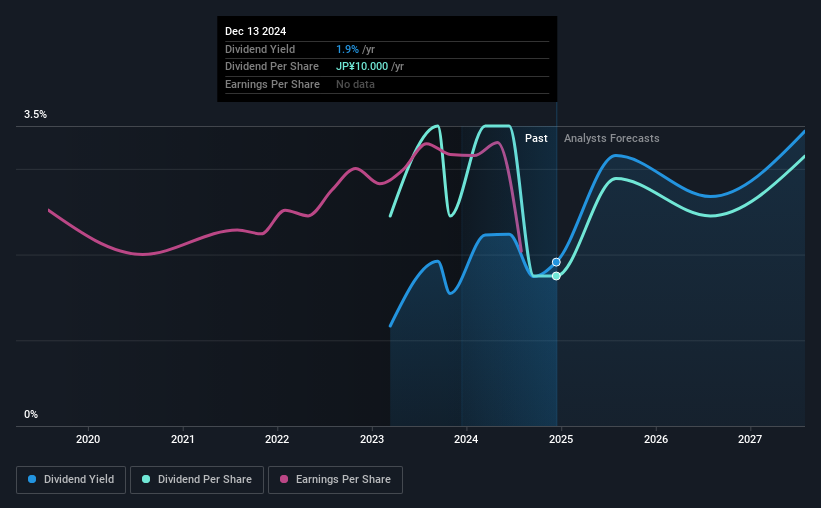This screenshot has height=508, width=821.
Task: Click the 3.5% y-axis label
Action: point(35,114)
